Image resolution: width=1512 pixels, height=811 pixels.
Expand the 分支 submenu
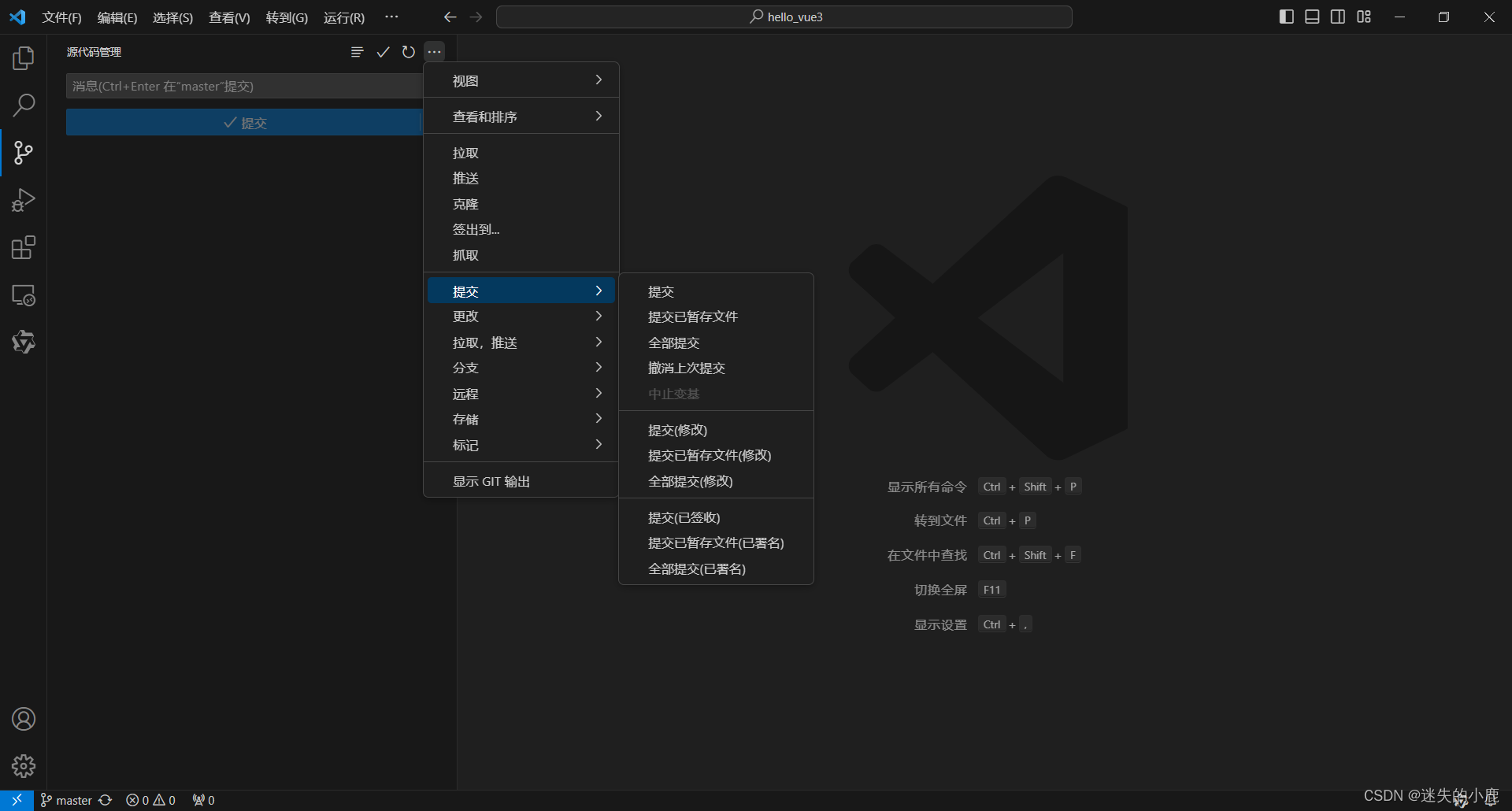(x=521, y=368)
